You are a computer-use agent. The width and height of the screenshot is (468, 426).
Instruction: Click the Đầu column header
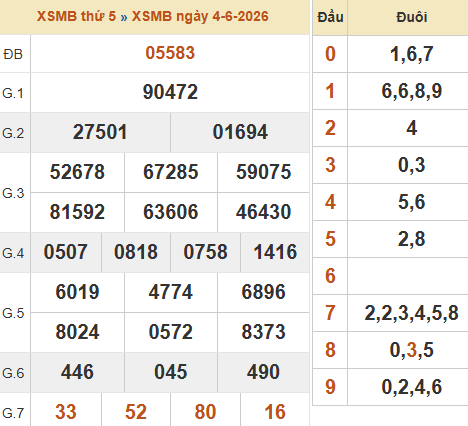pyautogui.click(x=330, y=17)
